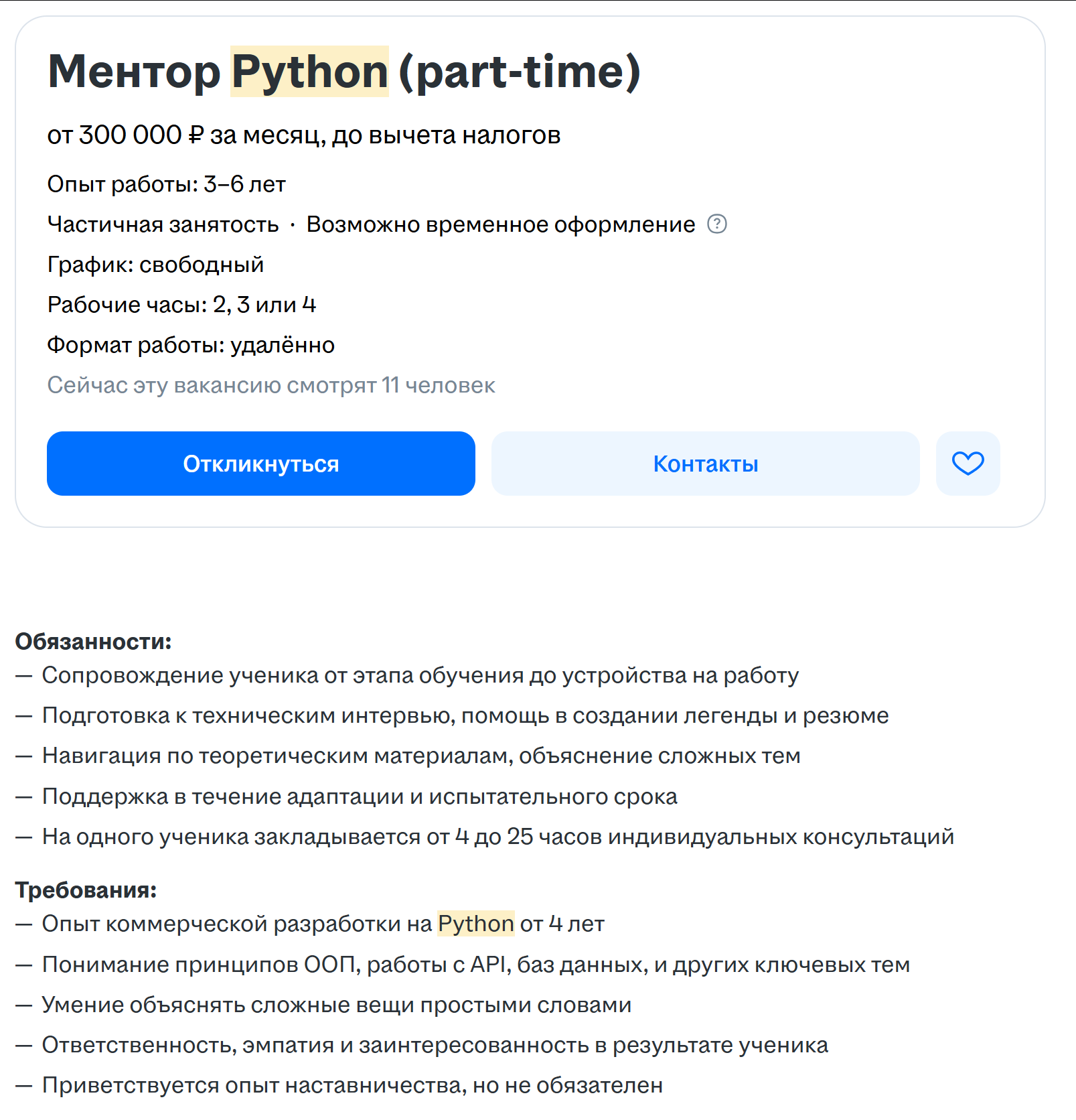This screenshot has width=1076, height=1120.
Task: Click the question mark help icon
Action: [716, 224]
